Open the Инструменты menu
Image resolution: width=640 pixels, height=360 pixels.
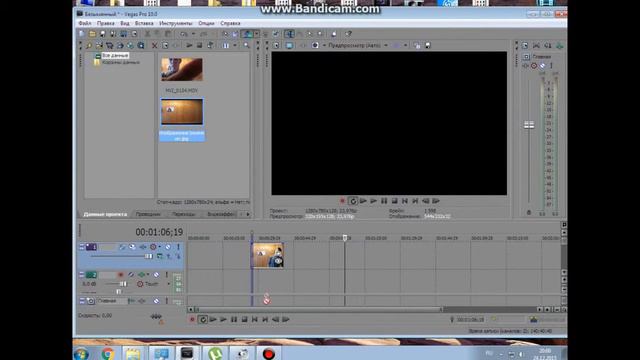tap(176, 23)
